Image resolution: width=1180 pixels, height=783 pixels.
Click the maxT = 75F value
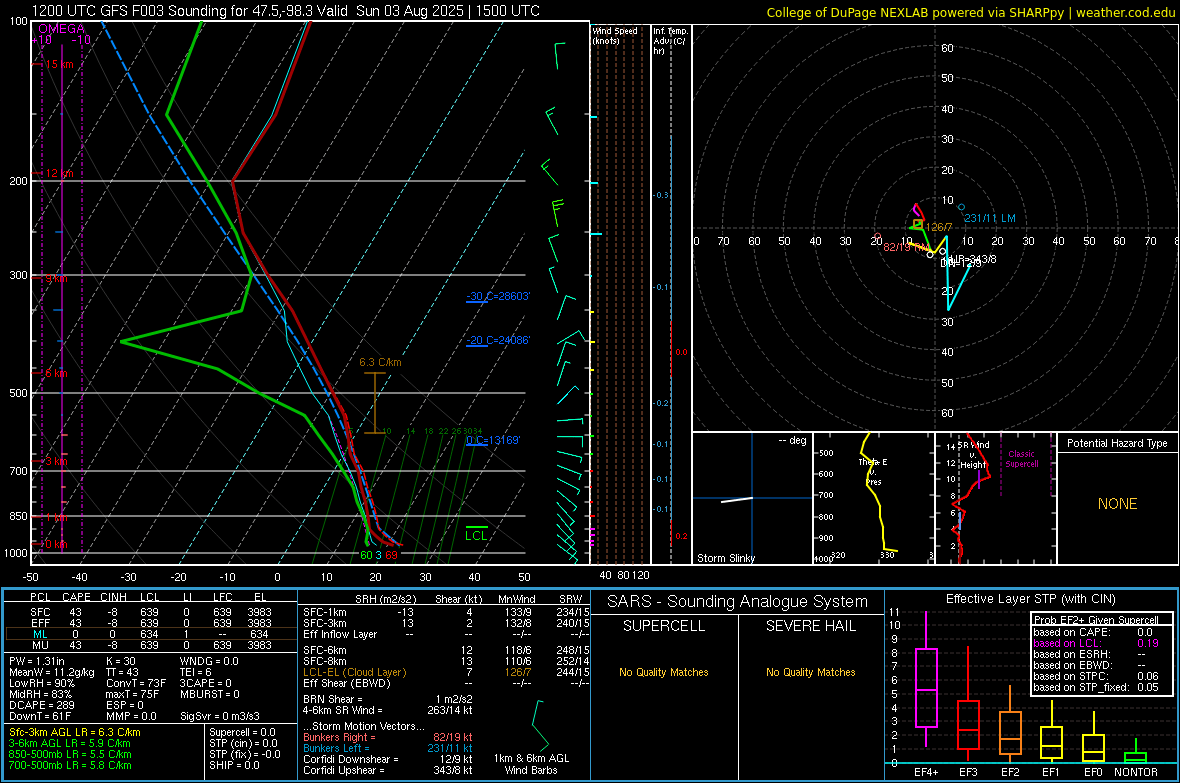(x=132, y=694)
